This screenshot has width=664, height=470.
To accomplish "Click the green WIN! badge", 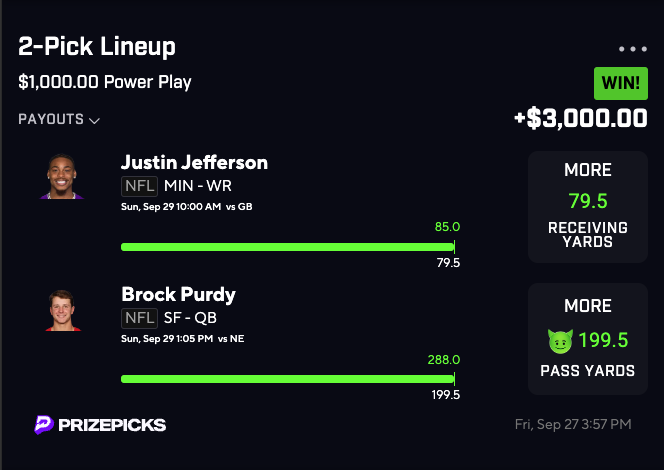I will click(x=620, y=82).
